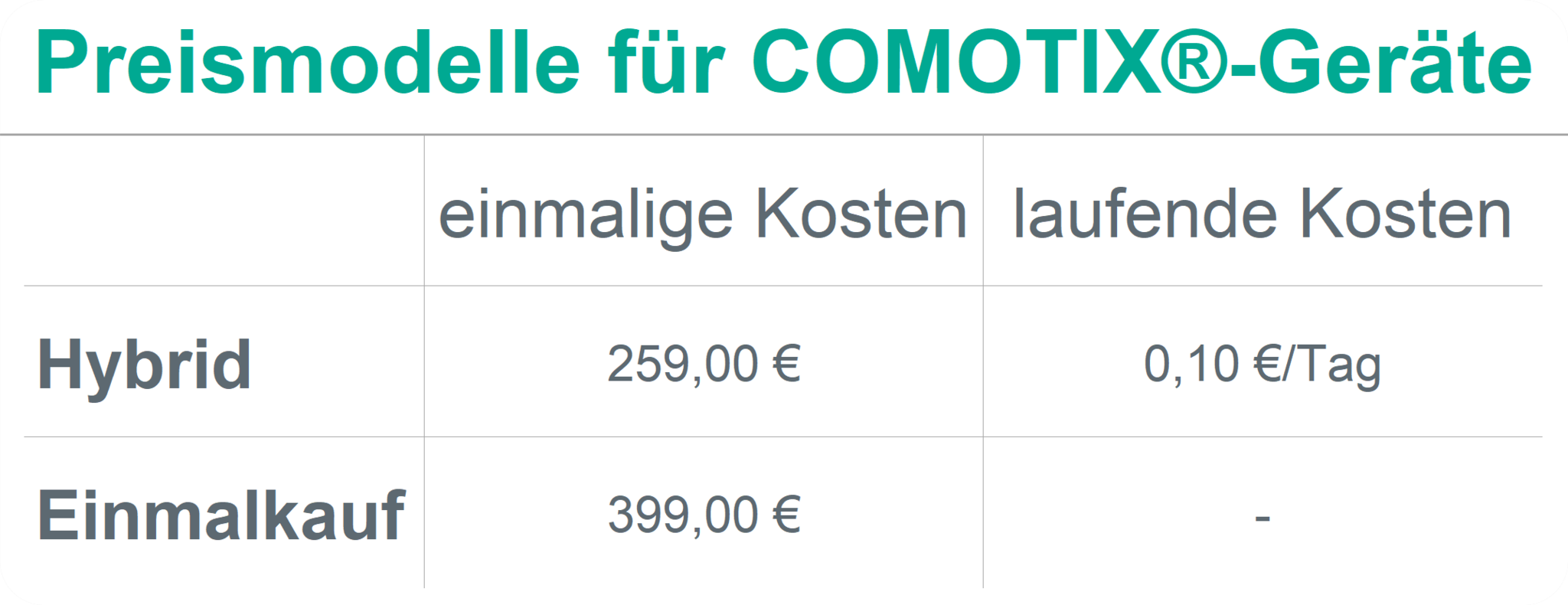The height and width of the screenshot is (605, 1568).
Task: Click the word Geräte in the heading
Action: 1395,62
